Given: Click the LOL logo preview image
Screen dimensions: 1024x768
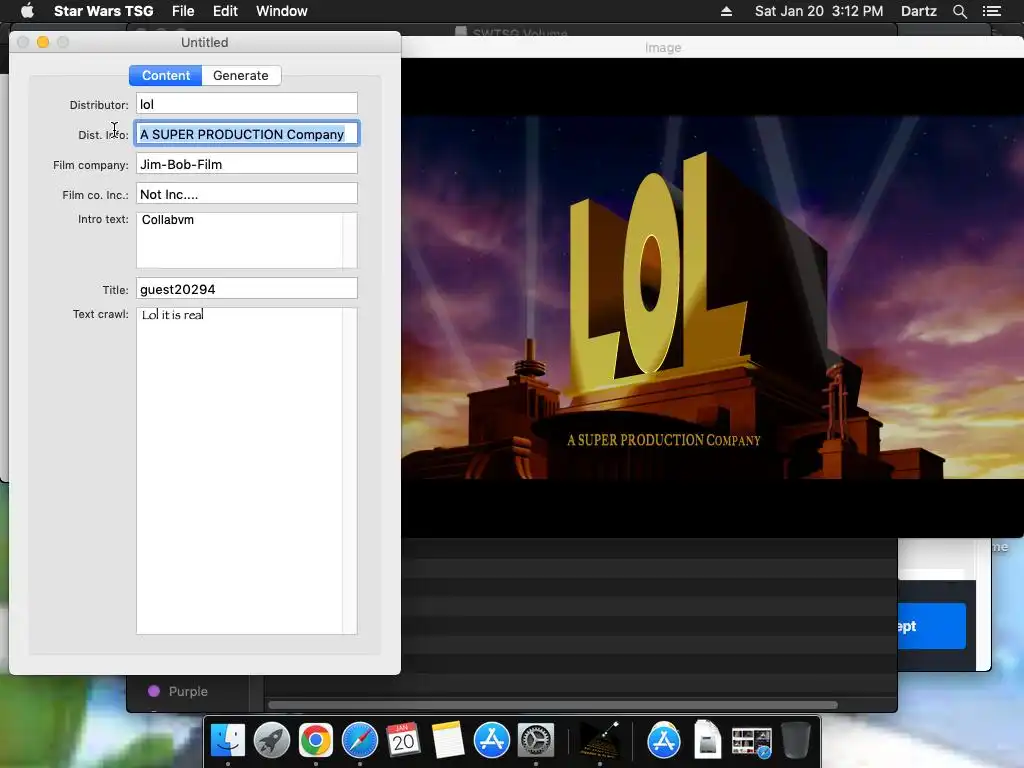Looking at the screenshot, I should (712, 298).
